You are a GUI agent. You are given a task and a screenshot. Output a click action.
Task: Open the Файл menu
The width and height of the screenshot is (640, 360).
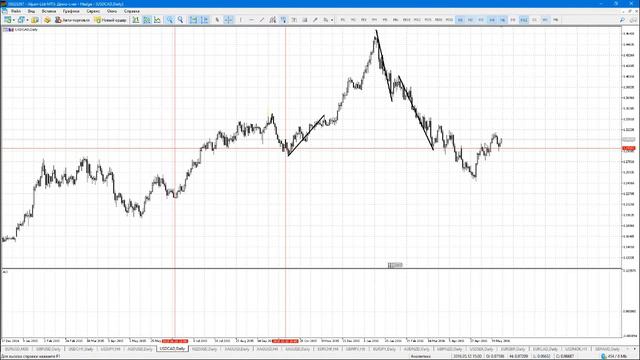16,11
